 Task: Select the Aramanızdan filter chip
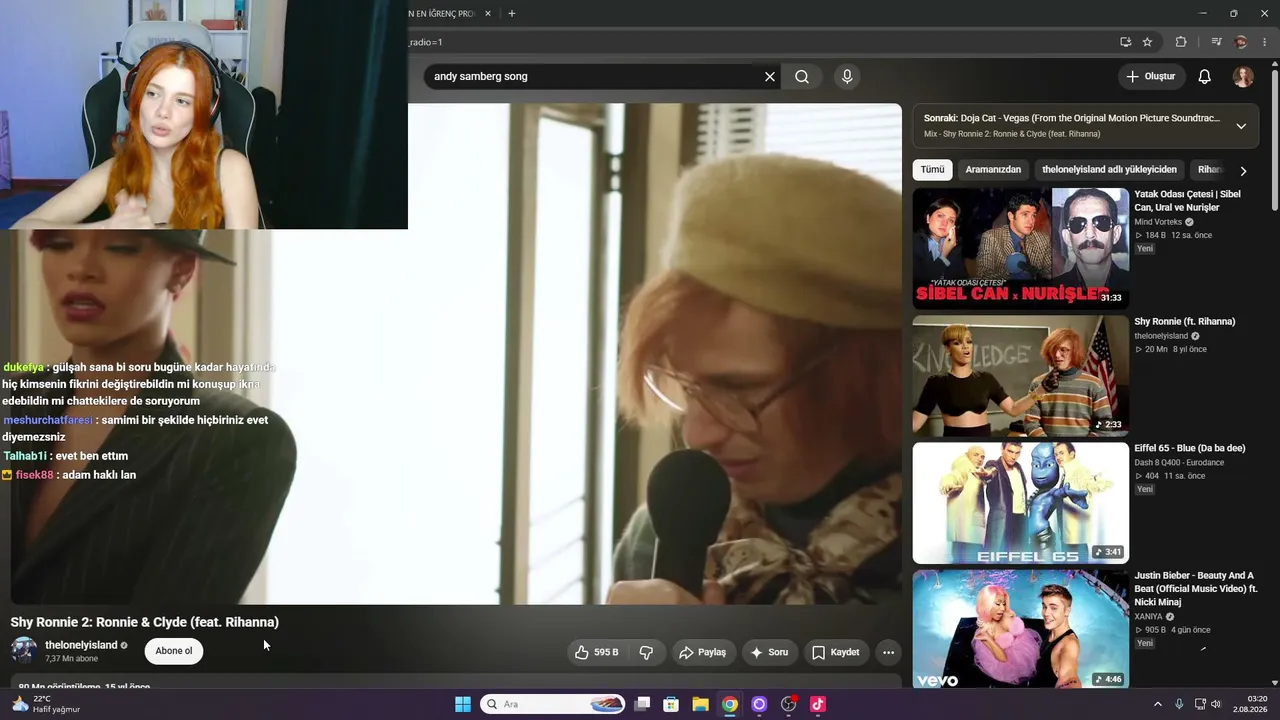tap(993, 170)
